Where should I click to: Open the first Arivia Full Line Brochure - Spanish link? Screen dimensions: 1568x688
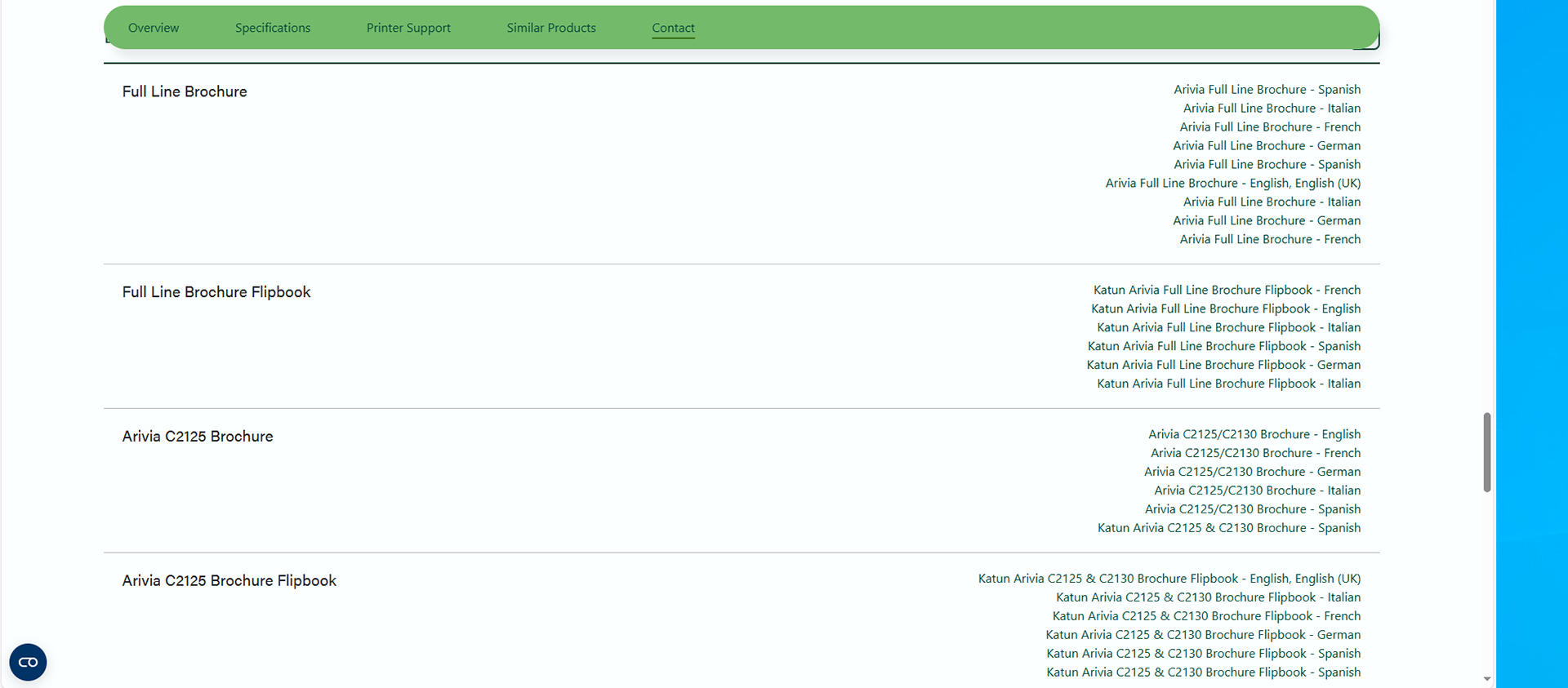[x=1267, y=90]
